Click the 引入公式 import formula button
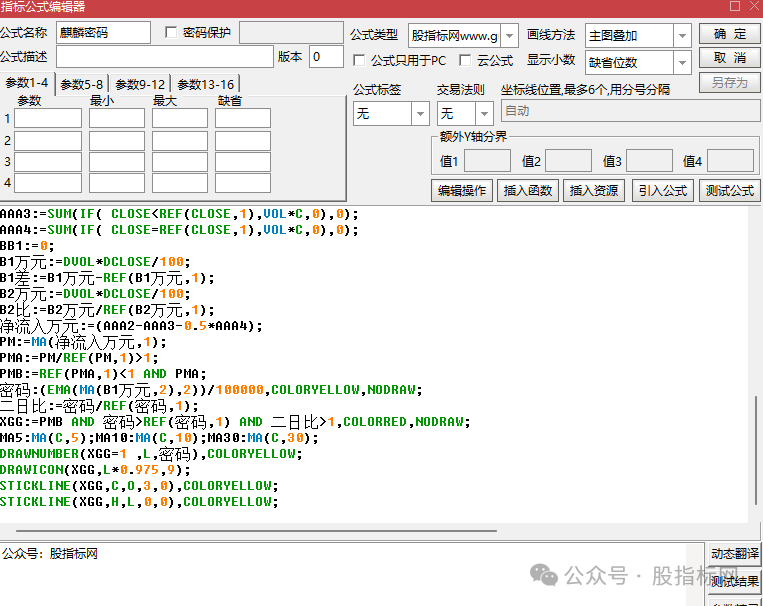Screen dimensions: 763x606 [662, 190]
